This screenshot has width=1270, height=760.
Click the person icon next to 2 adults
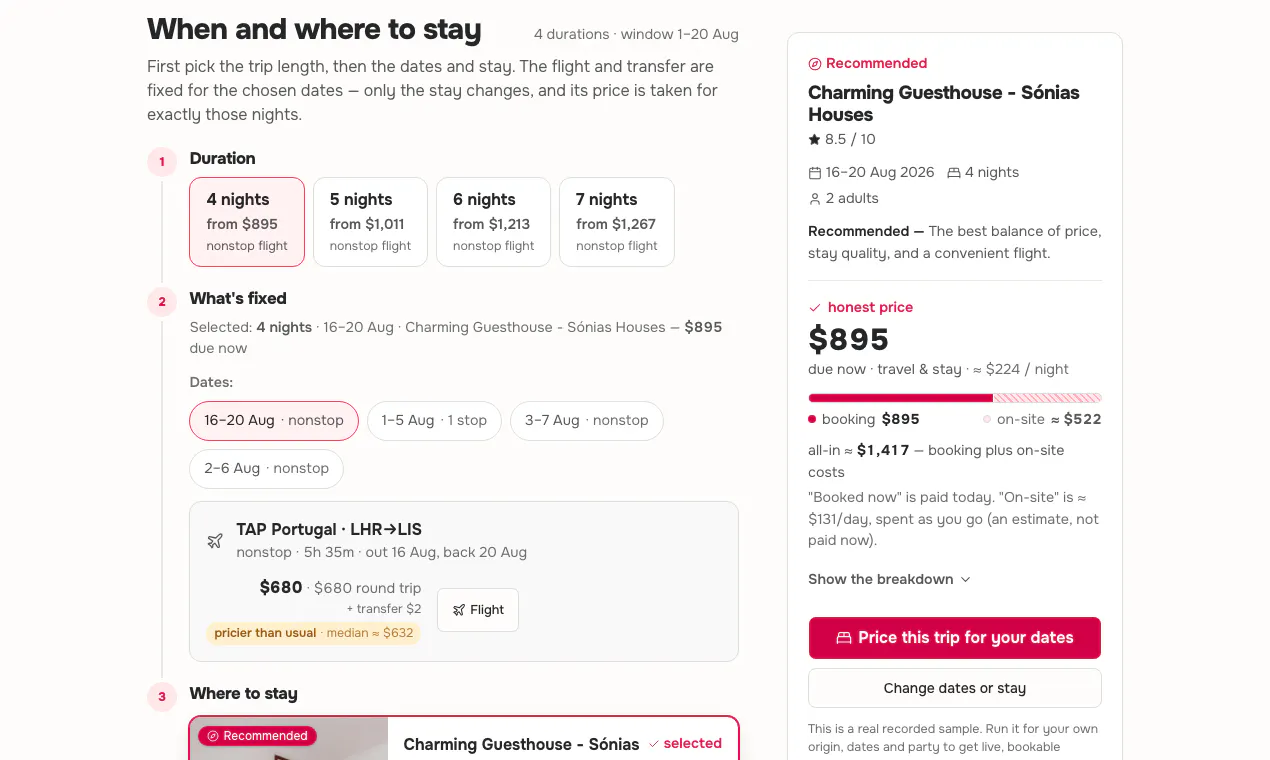click(815, 199)
